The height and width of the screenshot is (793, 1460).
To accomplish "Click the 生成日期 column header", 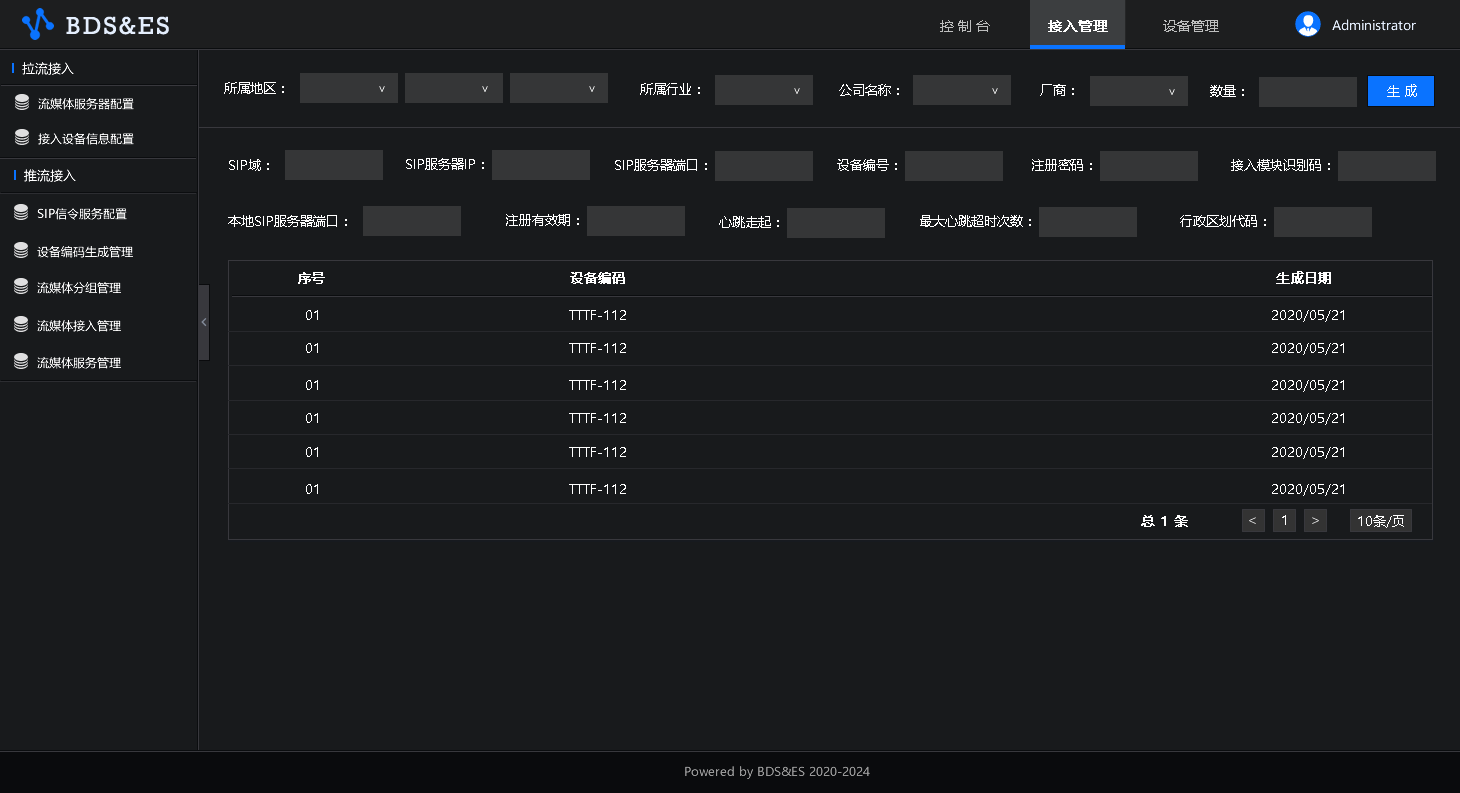I will [x=1304, y=278].
